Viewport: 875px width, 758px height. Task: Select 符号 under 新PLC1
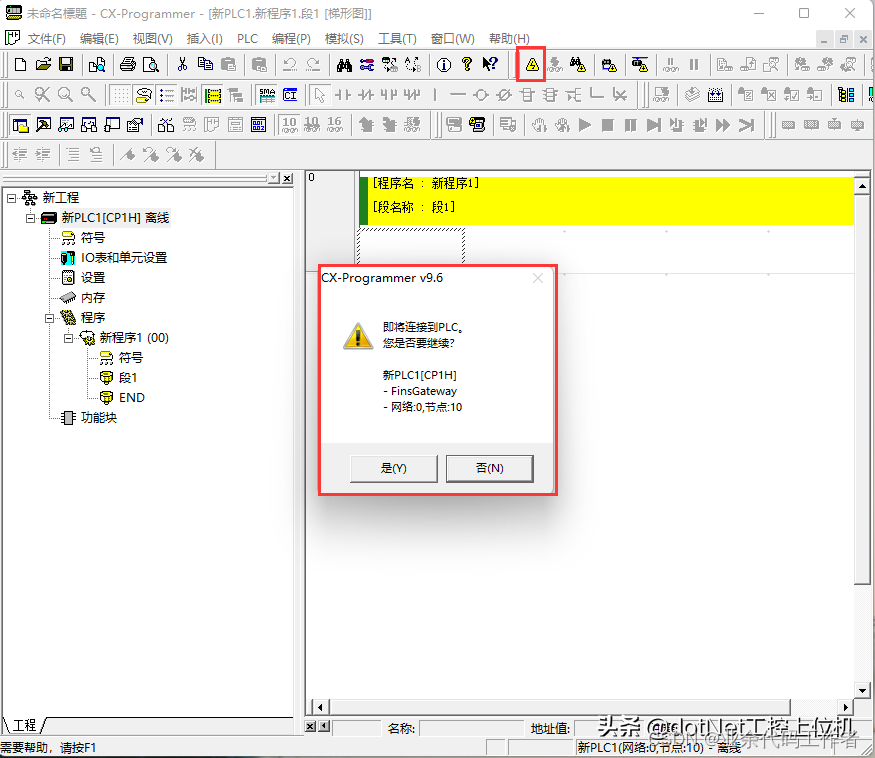[93, 238]
